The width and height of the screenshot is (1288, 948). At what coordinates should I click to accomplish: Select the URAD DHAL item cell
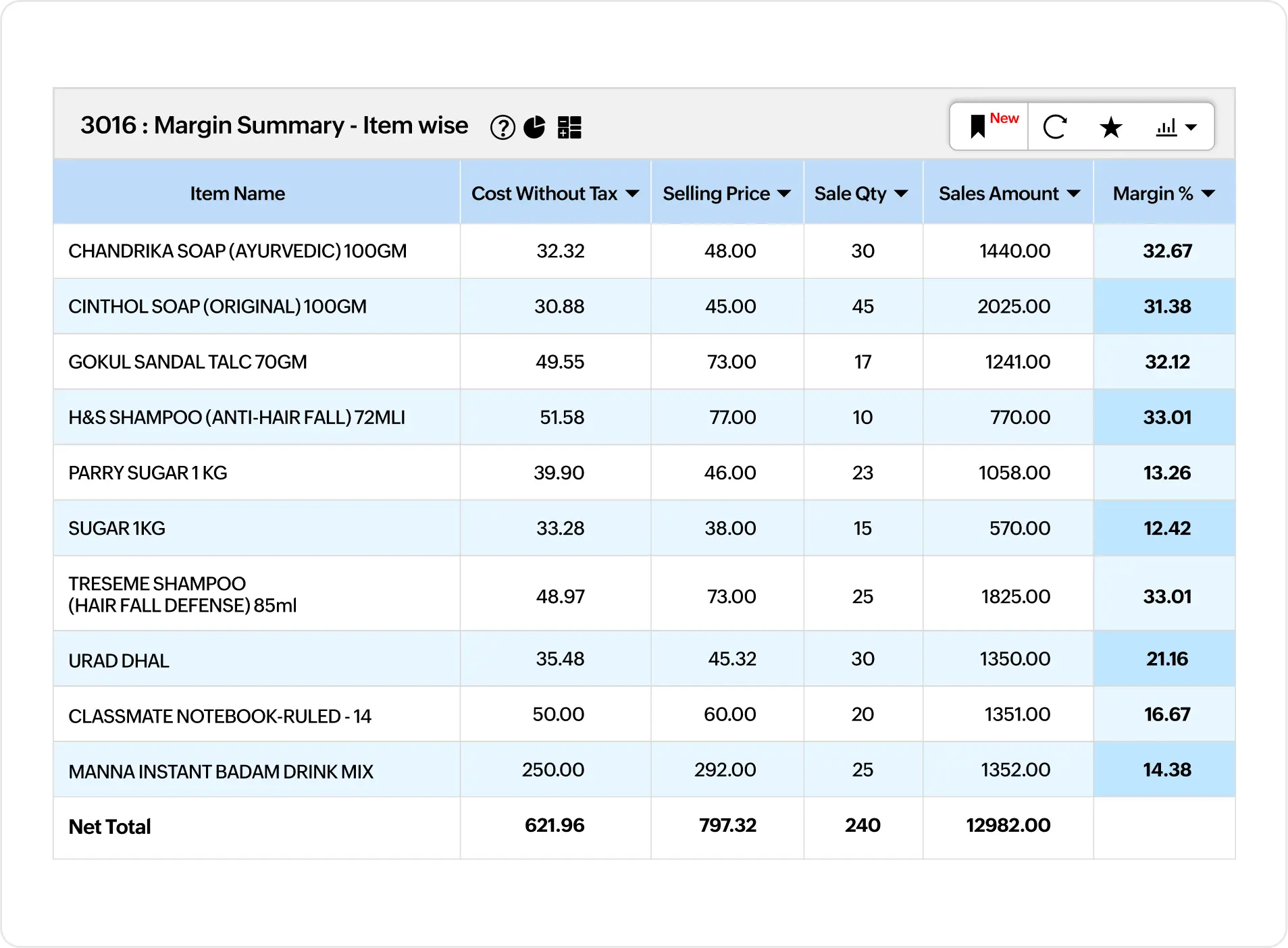coord(118,659)
